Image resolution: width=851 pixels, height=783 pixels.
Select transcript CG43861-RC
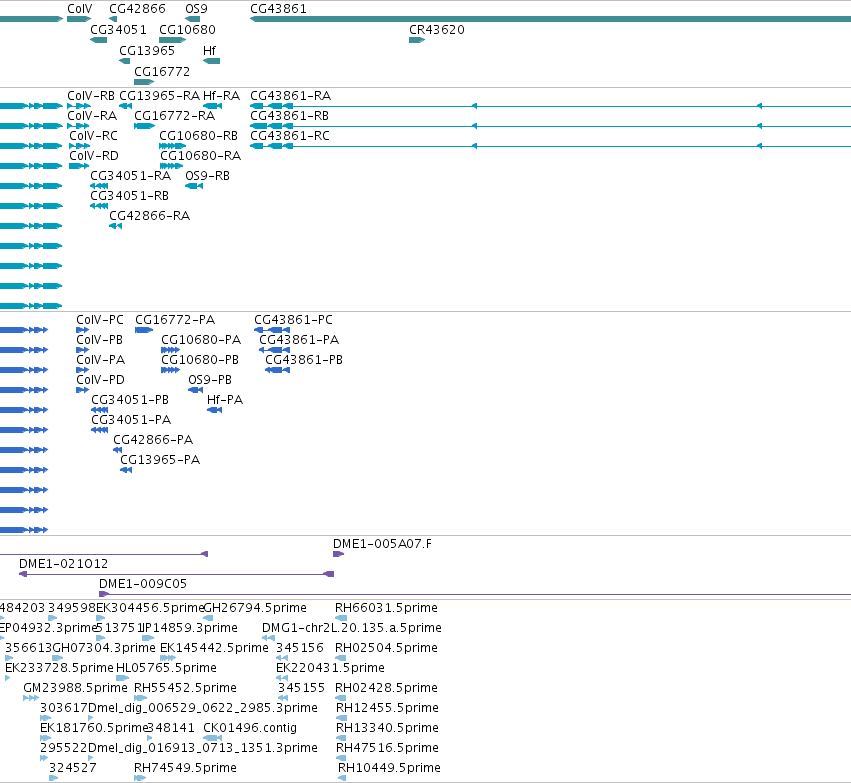coord(550,146)
